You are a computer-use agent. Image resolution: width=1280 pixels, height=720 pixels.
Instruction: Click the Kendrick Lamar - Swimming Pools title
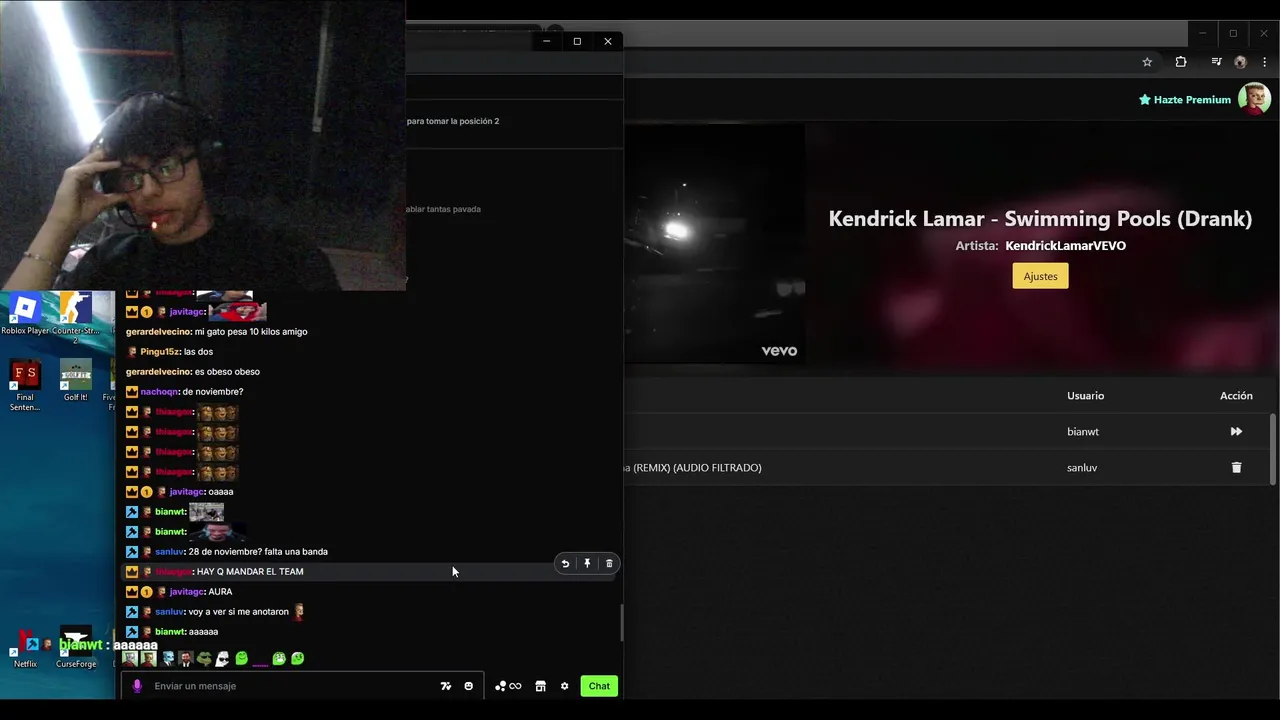pos(1040,219)
